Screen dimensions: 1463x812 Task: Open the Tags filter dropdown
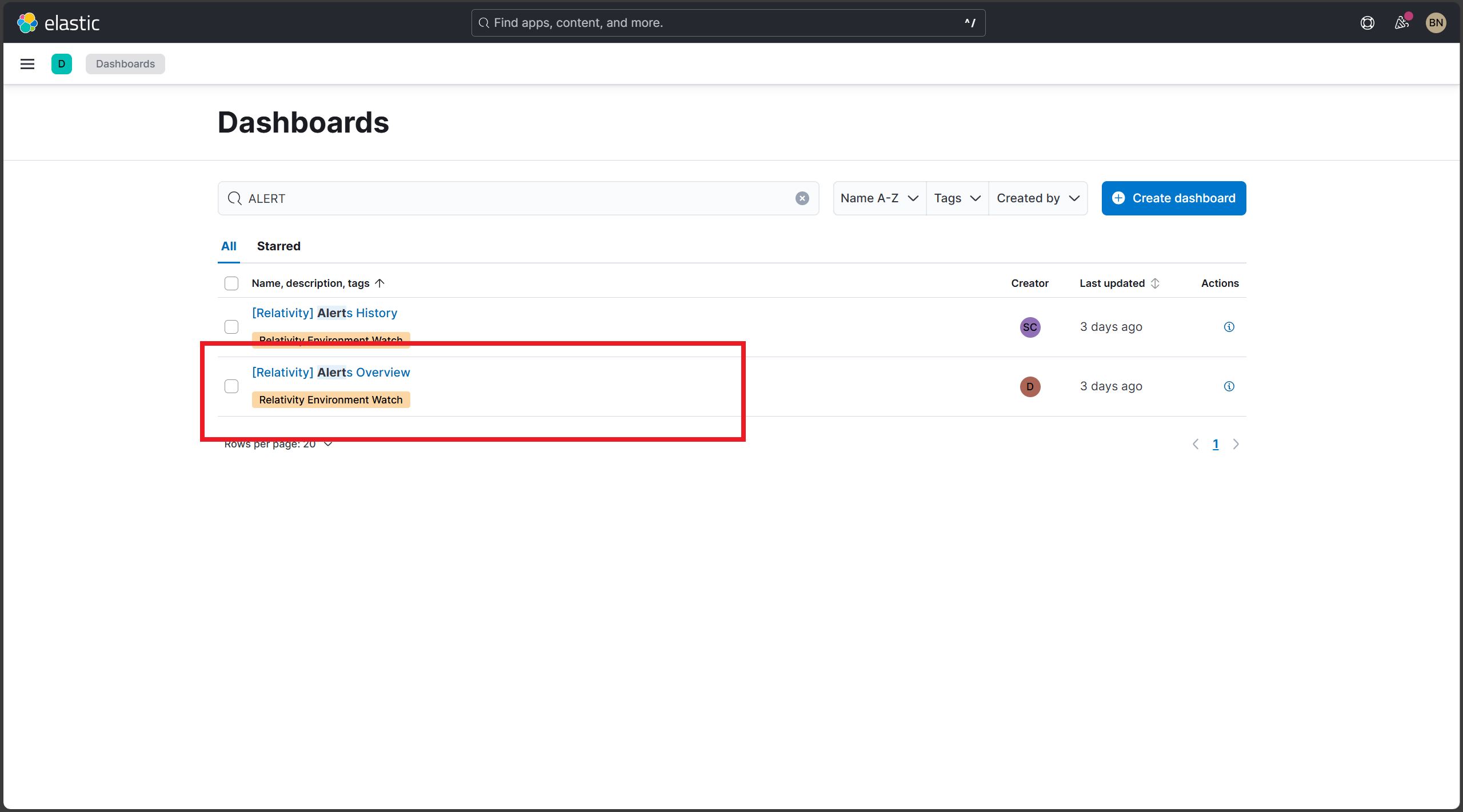956,198
